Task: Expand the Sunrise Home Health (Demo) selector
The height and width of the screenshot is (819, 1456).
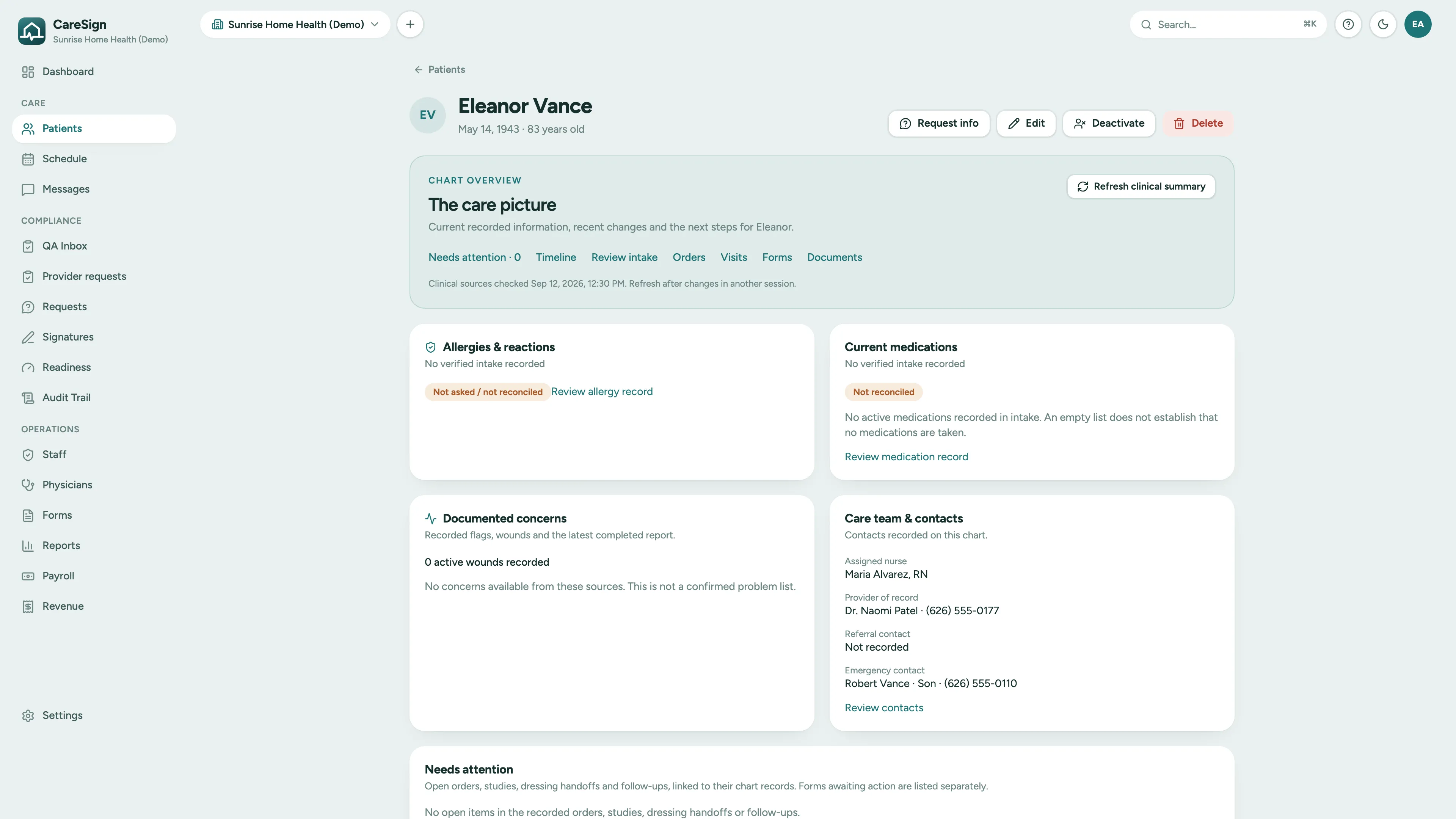Action: (x=295, y=24)
